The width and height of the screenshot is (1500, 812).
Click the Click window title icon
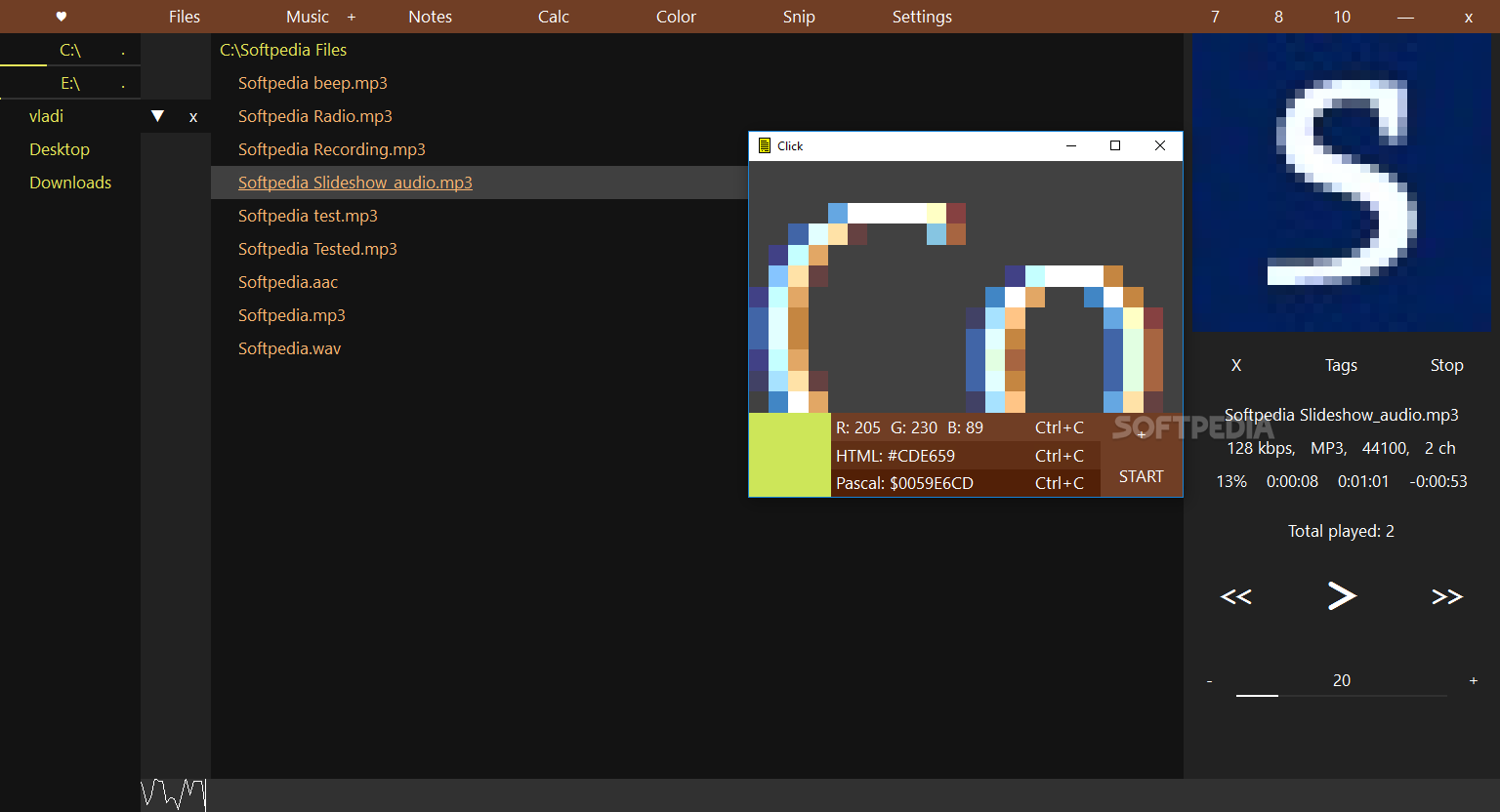pos(765,145)
